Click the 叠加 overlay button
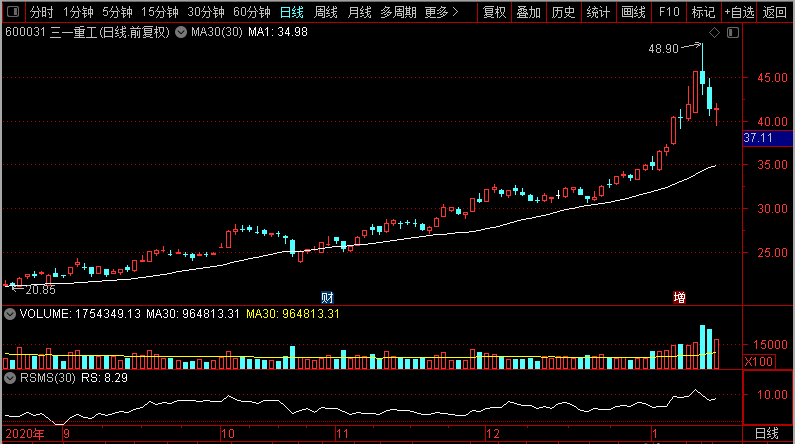 click(x=528, y=12)
